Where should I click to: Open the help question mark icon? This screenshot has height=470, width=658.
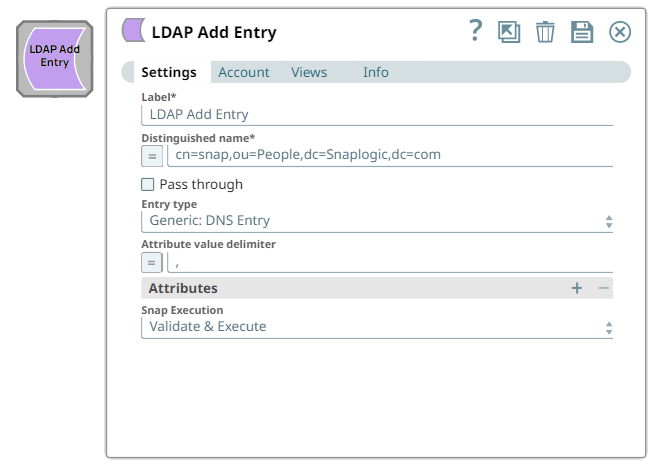tap(475, 31)
